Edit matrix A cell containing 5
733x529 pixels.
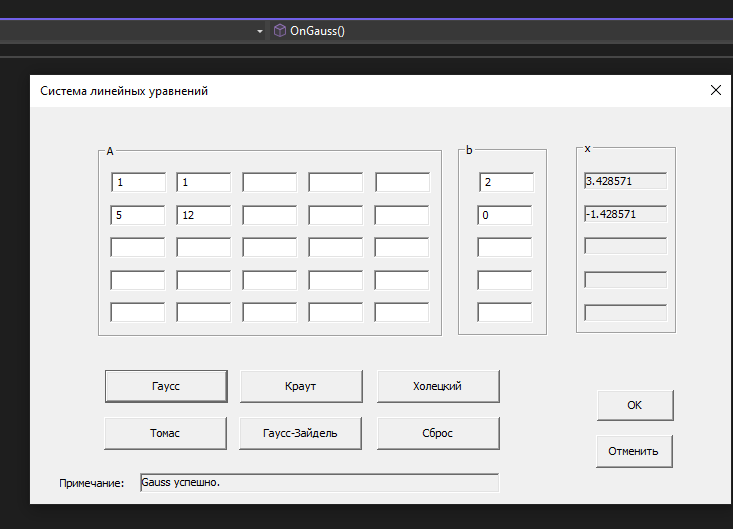point(137,215)
